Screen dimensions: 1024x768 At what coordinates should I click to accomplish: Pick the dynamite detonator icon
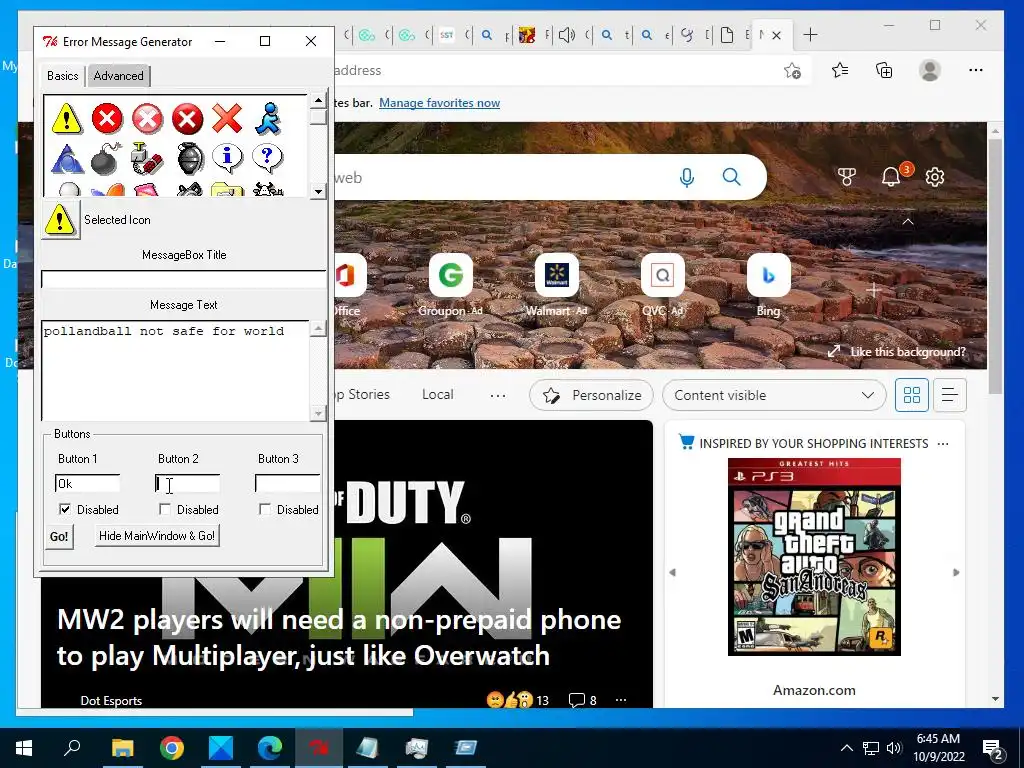click(x=147, y=159)
